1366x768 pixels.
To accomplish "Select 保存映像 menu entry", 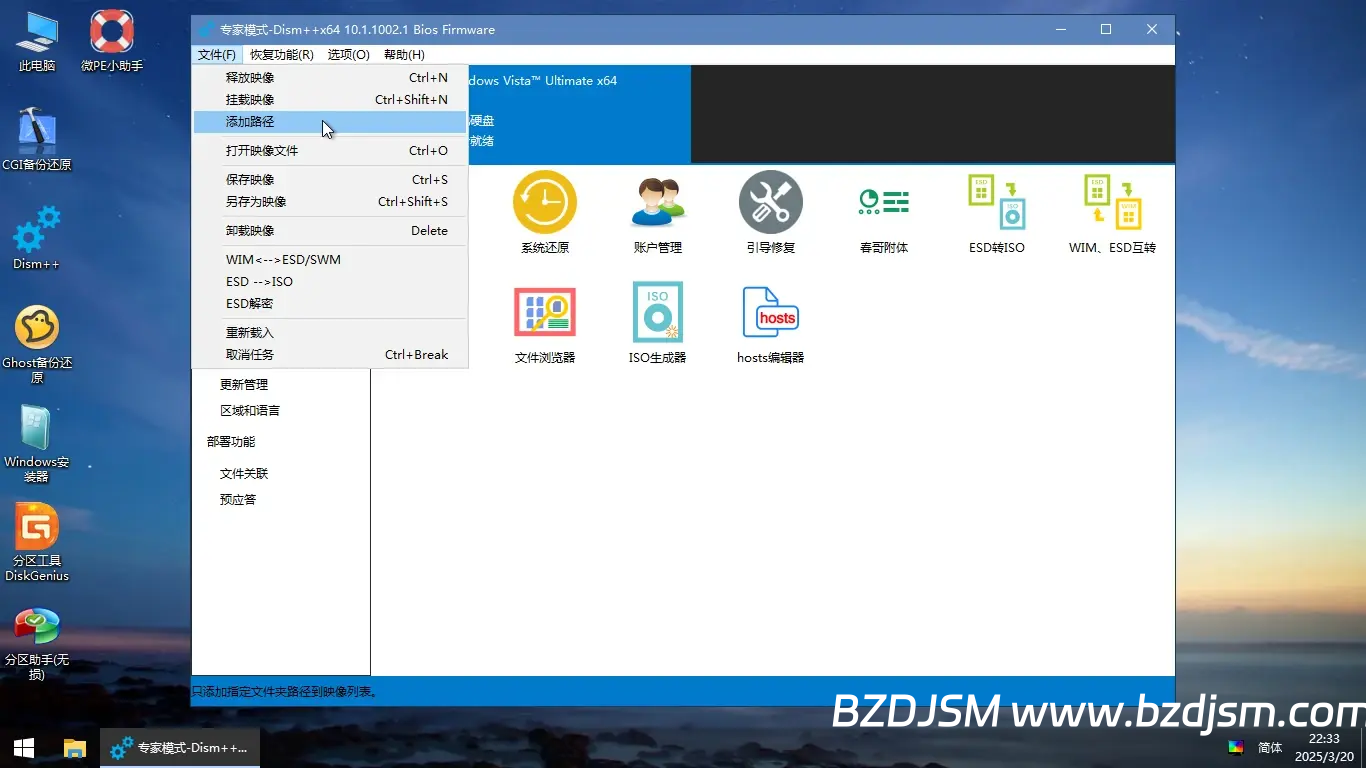I will point(330,180).
